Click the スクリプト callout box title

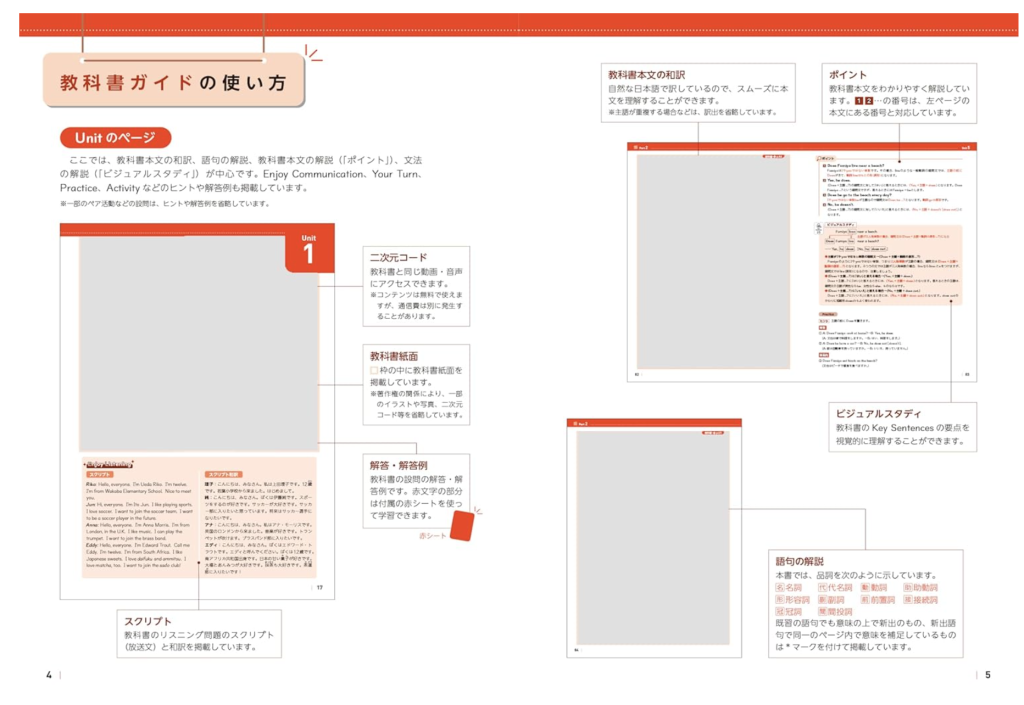click(147, 621)
